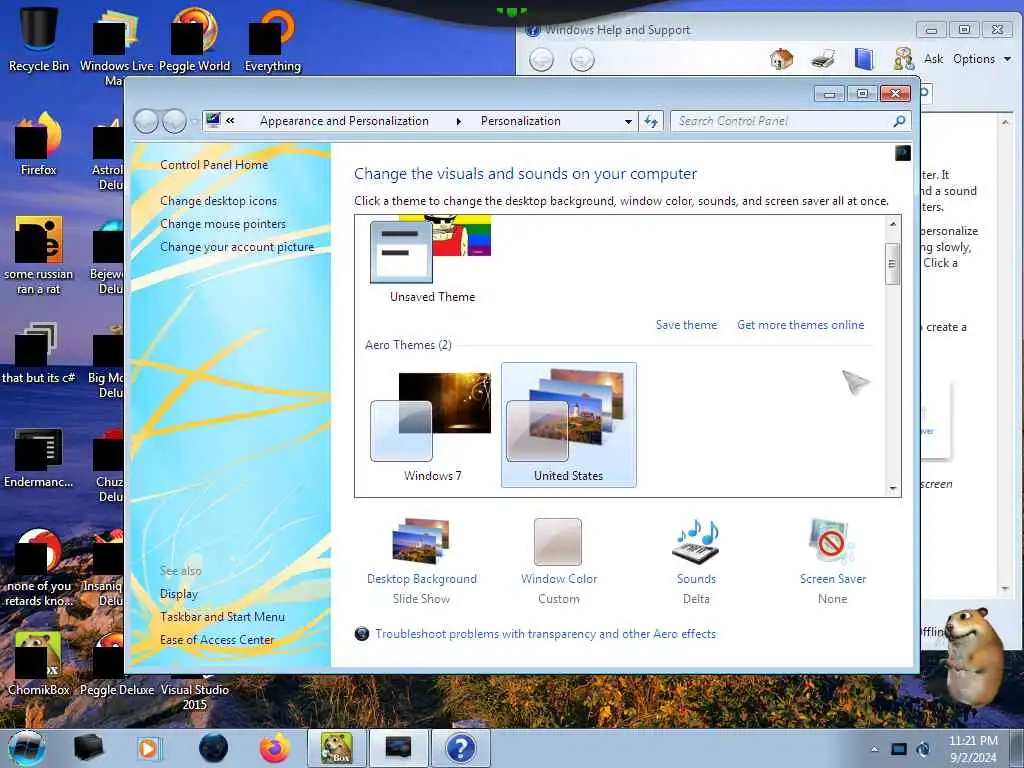Open Firefox desktop icon

tap(39, 144)
